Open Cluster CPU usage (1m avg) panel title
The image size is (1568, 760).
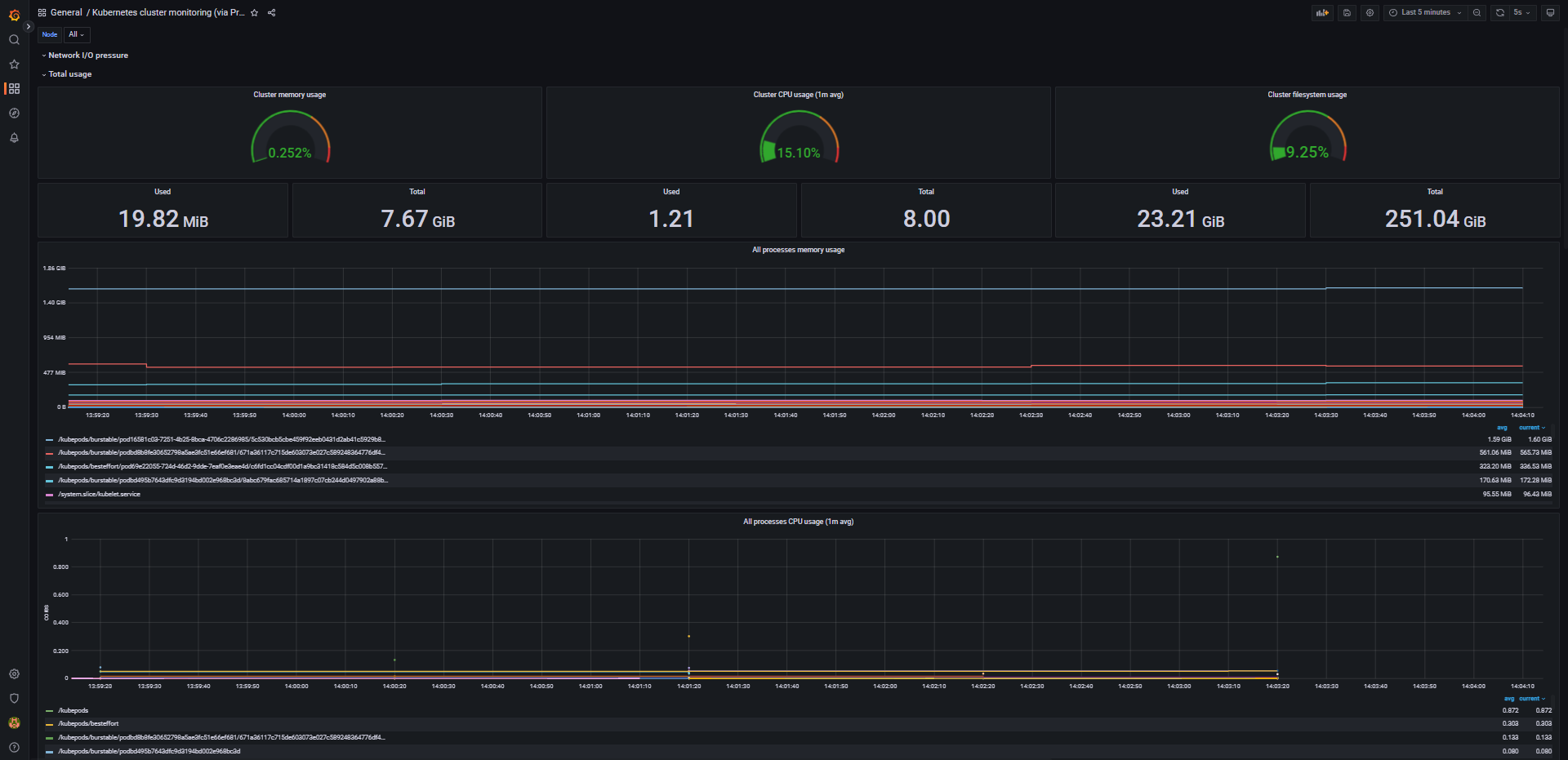click(x=798, y=95)
